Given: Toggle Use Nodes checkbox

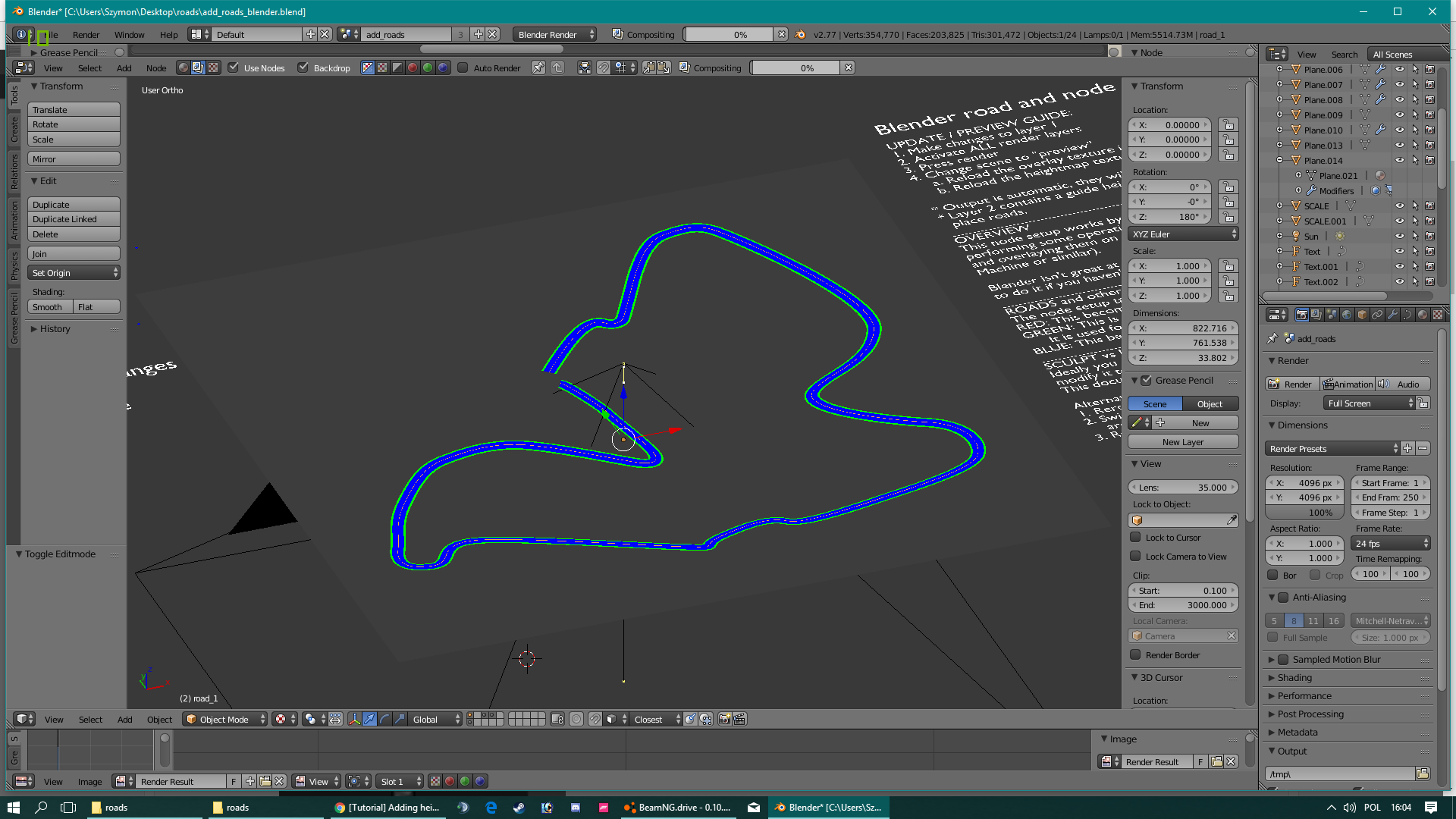Looking at the screenshot, I should pyautogui.click(x=234, y=67).
